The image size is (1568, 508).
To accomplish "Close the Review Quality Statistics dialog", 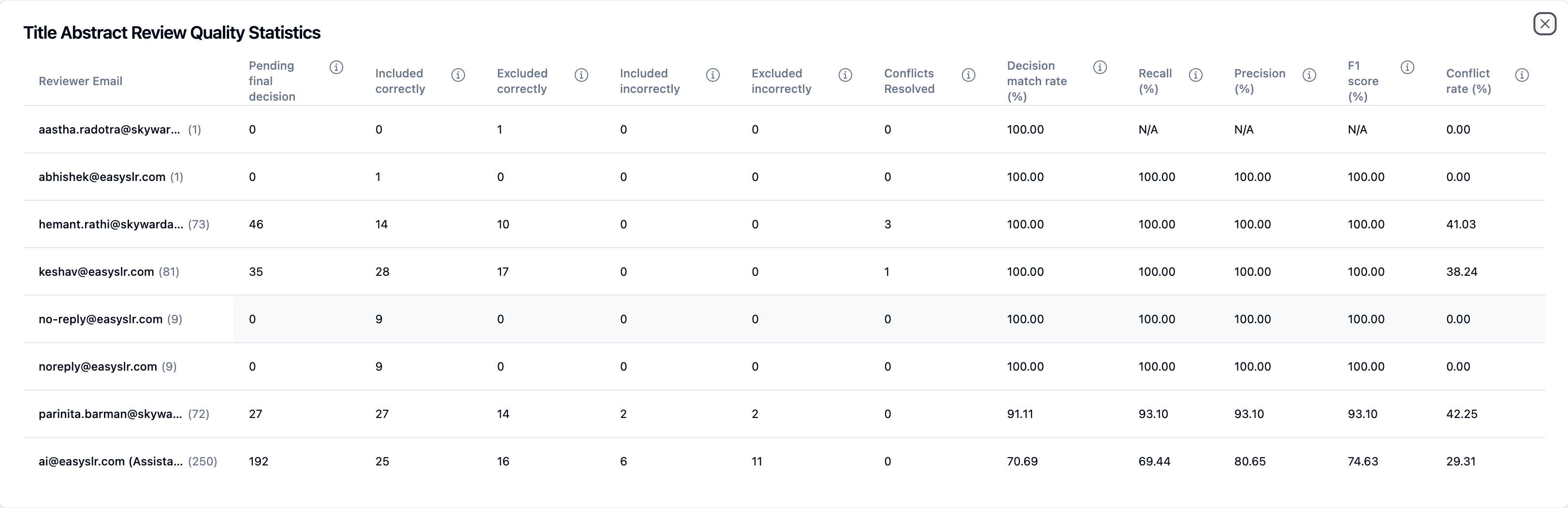I will 1544,24.
